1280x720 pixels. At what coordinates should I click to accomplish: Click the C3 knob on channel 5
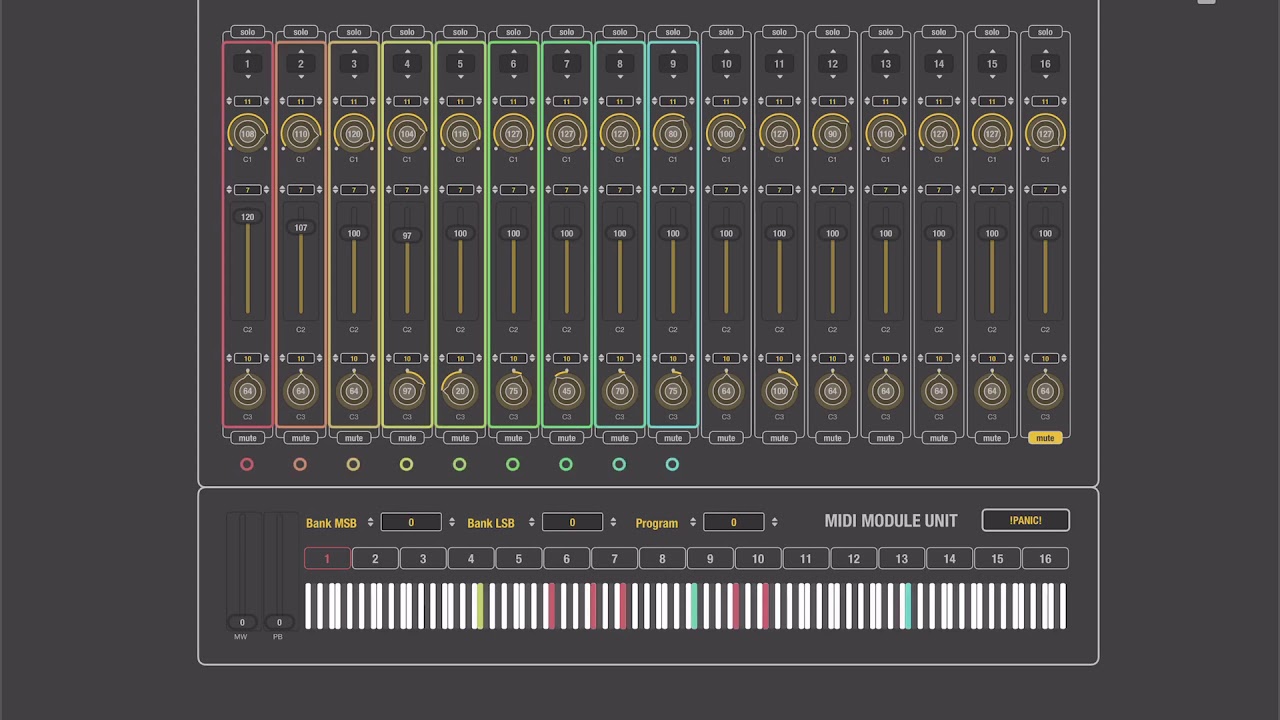pos(460,391)
